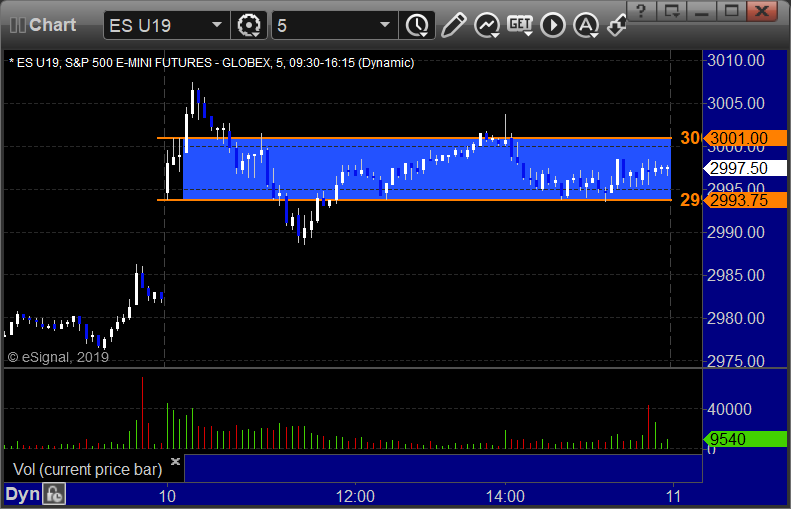The height and width of the screenshot is (509, 791).
Task: Expand the ES U19 symbol dropdown
Action: tap(217, 25)
